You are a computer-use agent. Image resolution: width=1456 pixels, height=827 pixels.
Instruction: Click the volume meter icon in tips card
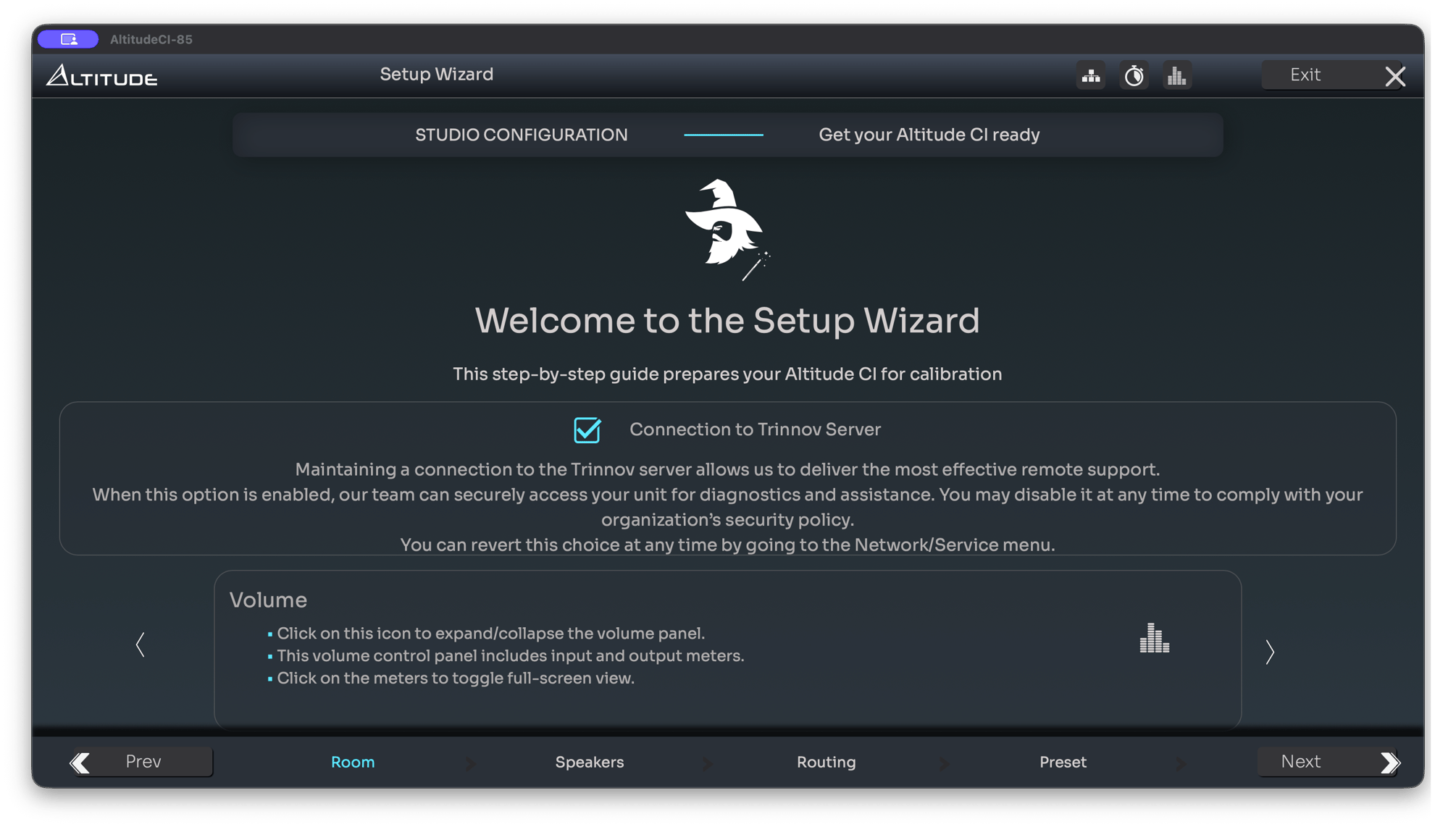(x=1154, y=638)
